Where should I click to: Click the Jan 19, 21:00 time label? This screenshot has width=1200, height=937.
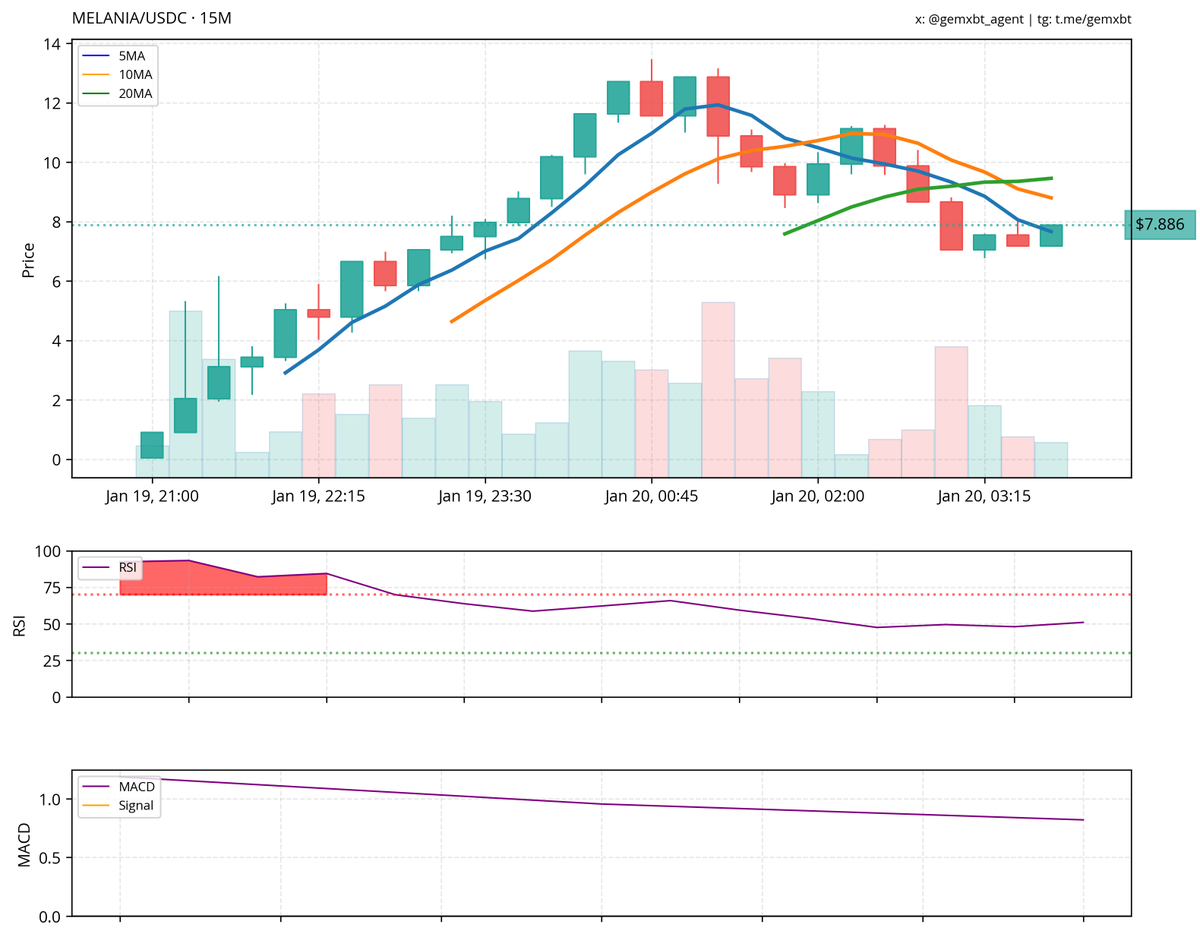(x=152, y=496)
